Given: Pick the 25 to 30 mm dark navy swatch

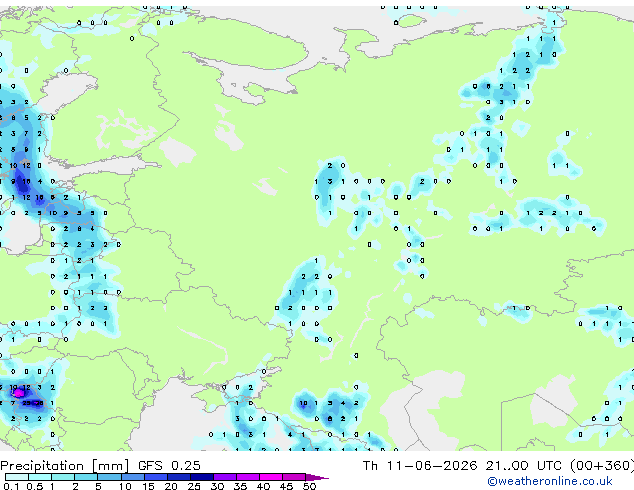Looking at the screenshot, I should 202,477.
